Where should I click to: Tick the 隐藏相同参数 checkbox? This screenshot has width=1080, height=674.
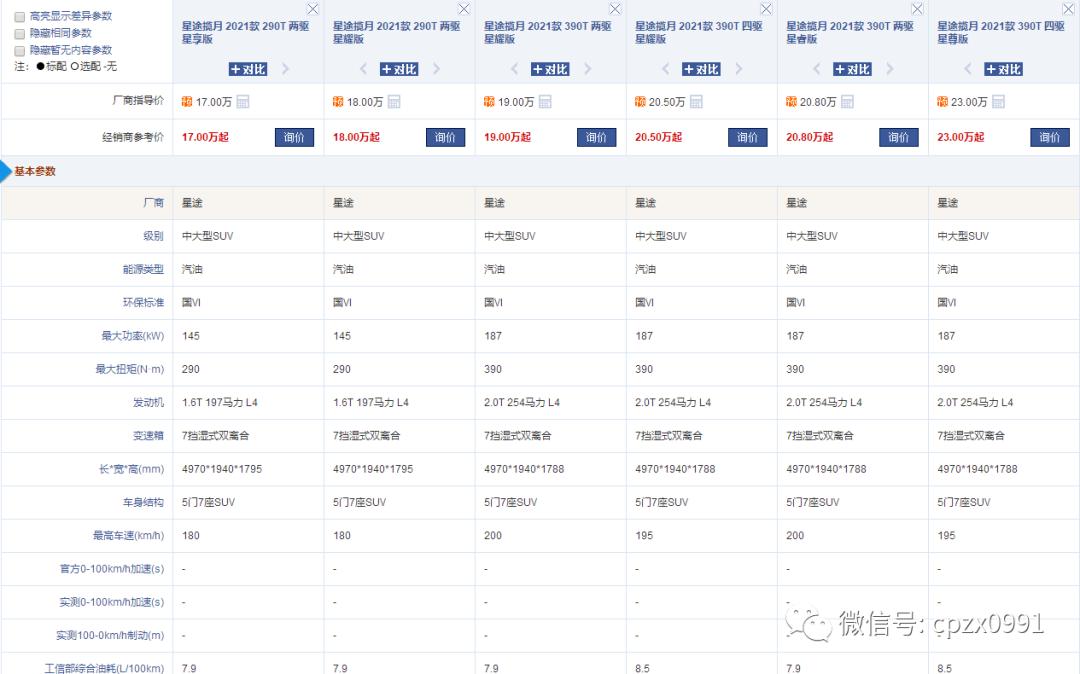20,33
